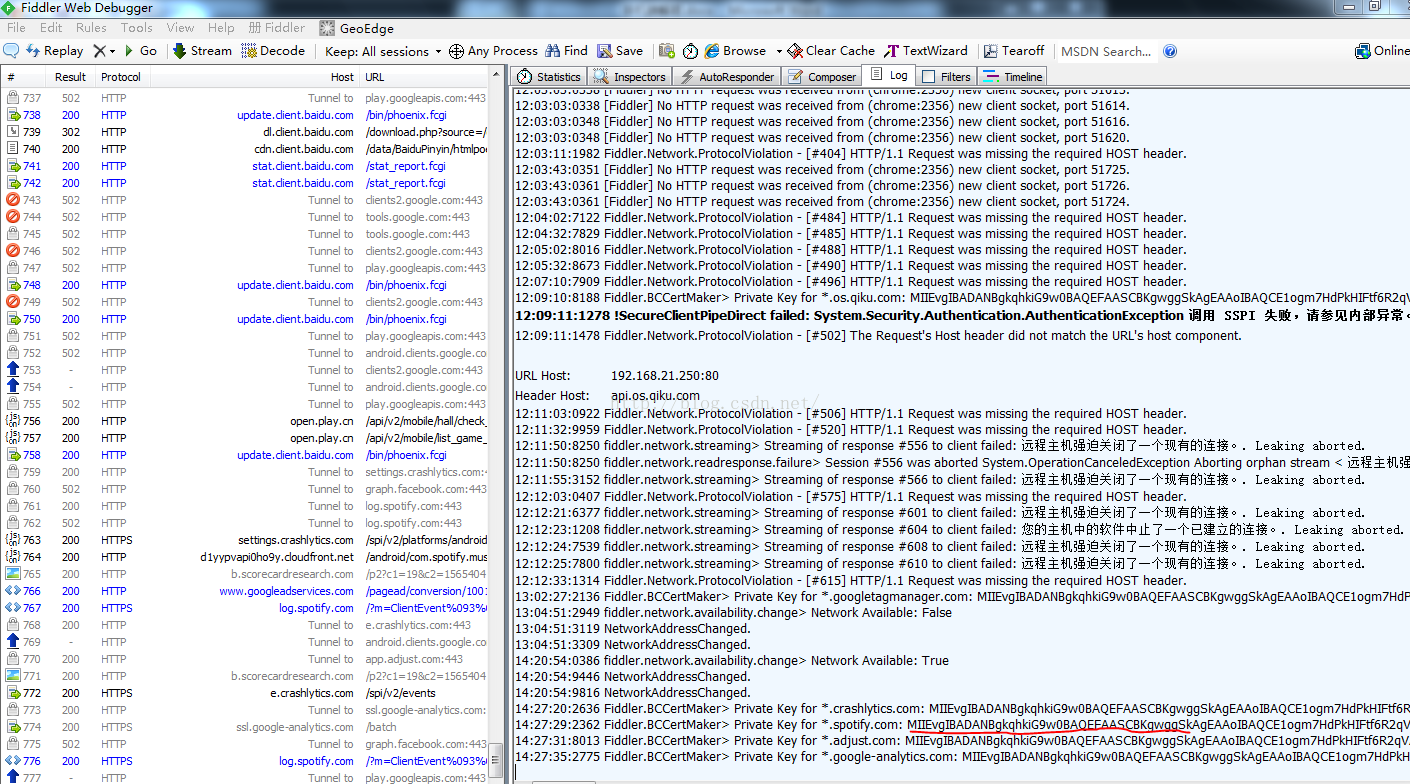Click the Any Process target picker
Image resolution: width=1410 pixels, height=784 pixels.
493,51
